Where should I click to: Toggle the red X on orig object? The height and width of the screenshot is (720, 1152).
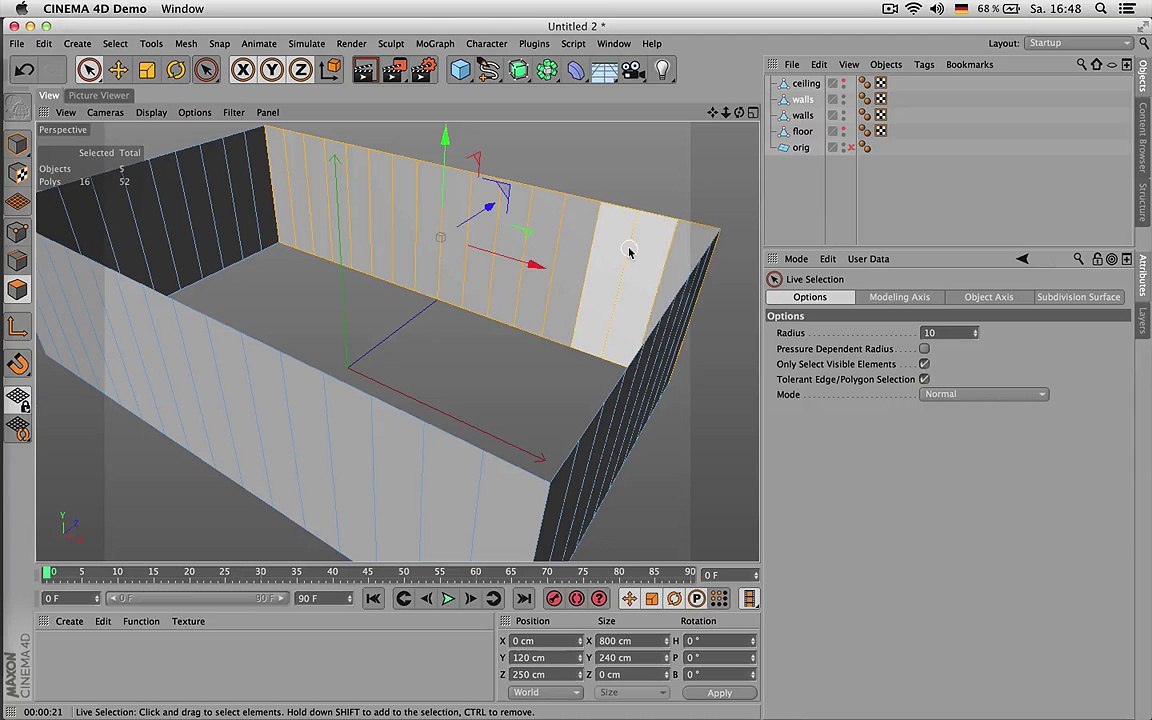click(852, 148)
